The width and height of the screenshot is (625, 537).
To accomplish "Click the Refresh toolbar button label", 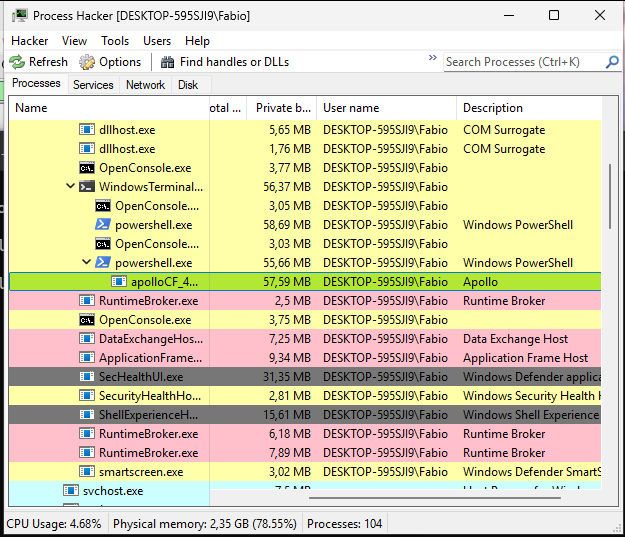I will tap(48, 62).
